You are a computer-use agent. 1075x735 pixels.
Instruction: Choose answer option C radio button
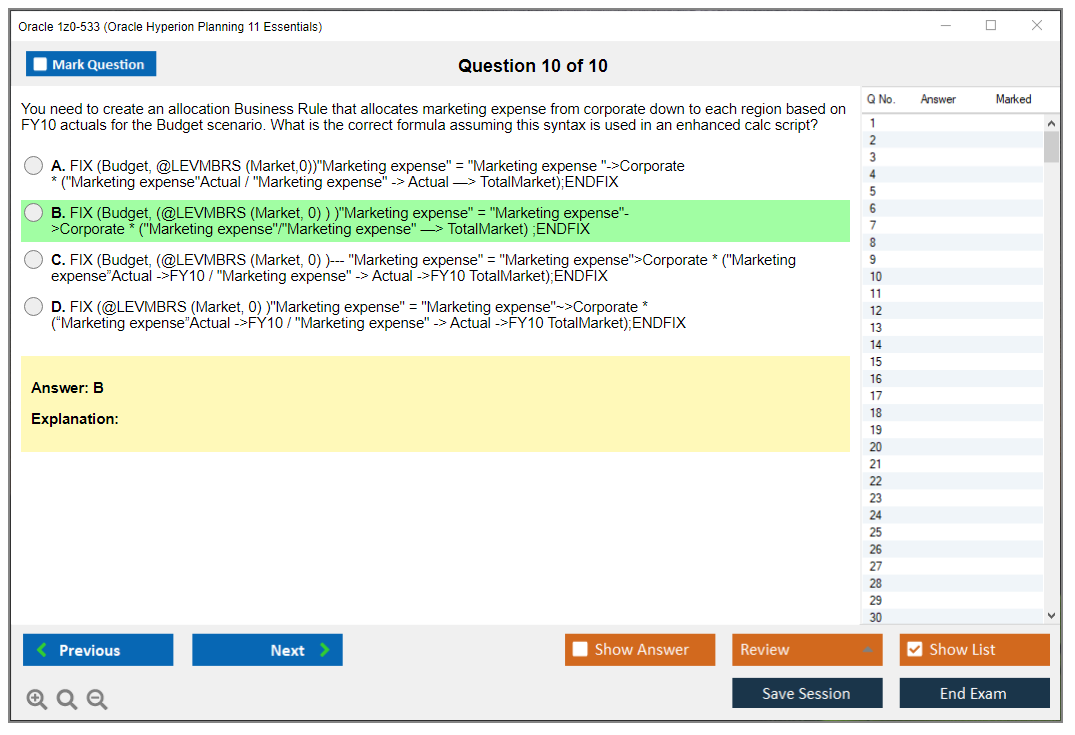(x=34, y=260)
